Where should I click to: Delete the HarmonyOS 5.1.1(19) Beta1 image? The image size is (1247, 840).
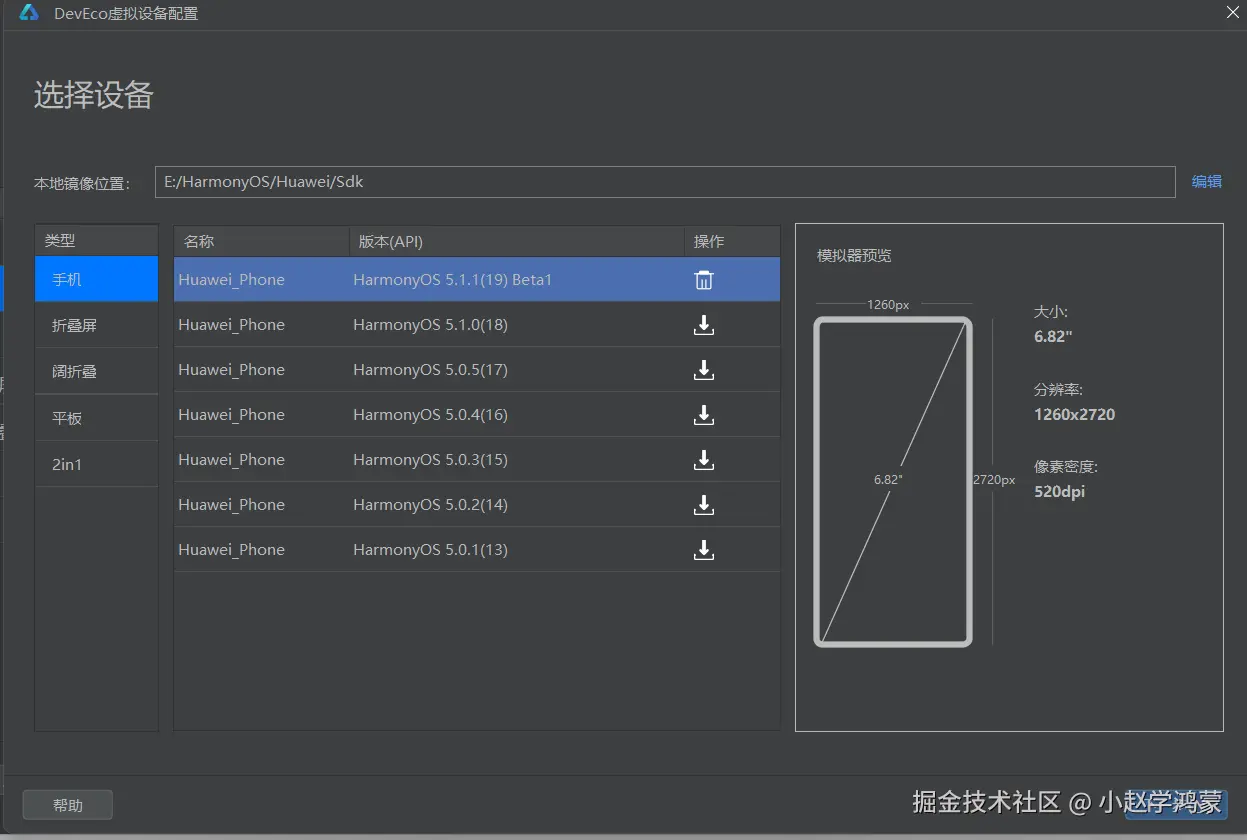tap(704, 280)
